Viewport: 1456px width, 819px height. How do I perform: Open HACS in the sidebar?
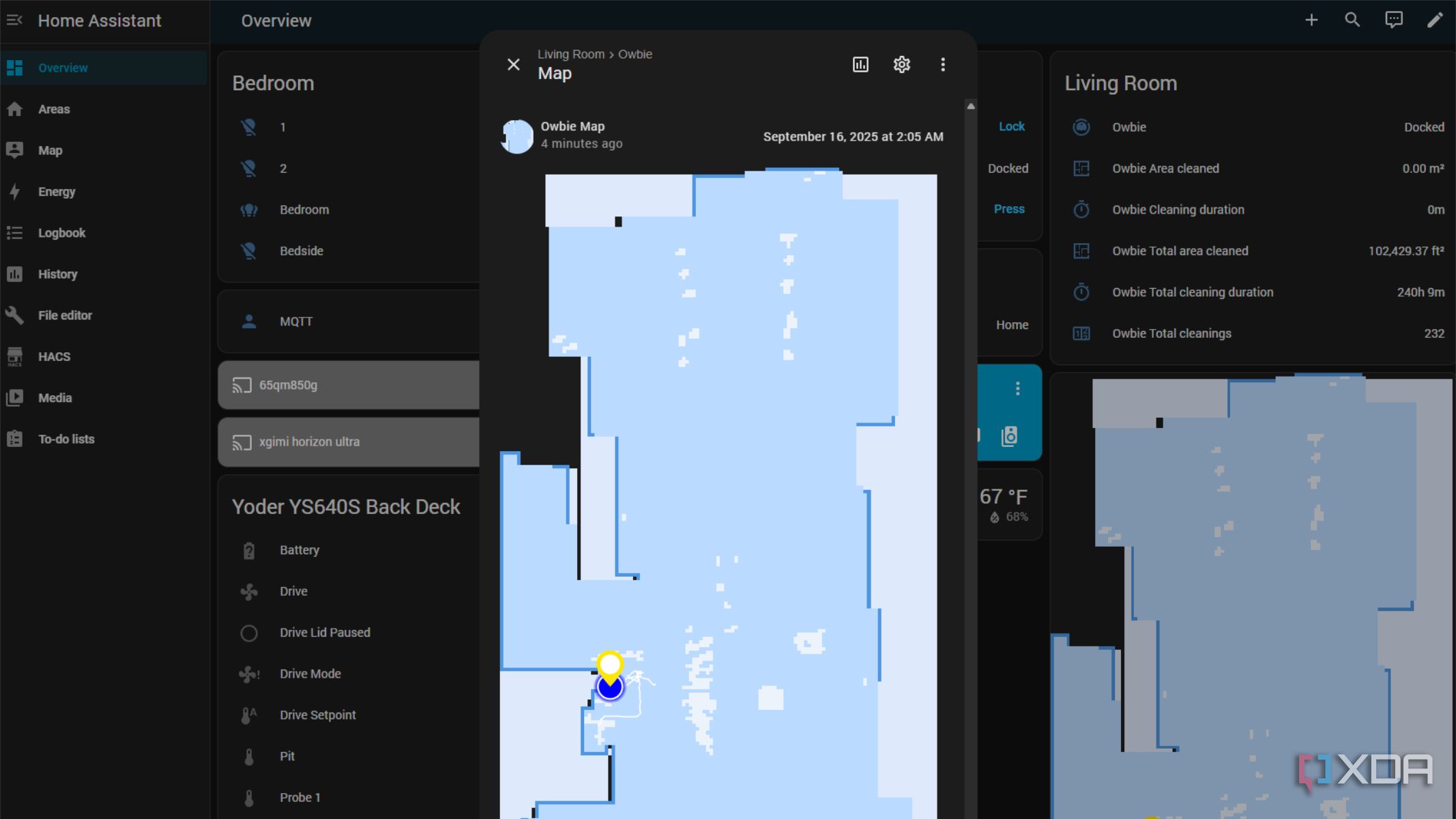tap(54, 357)
